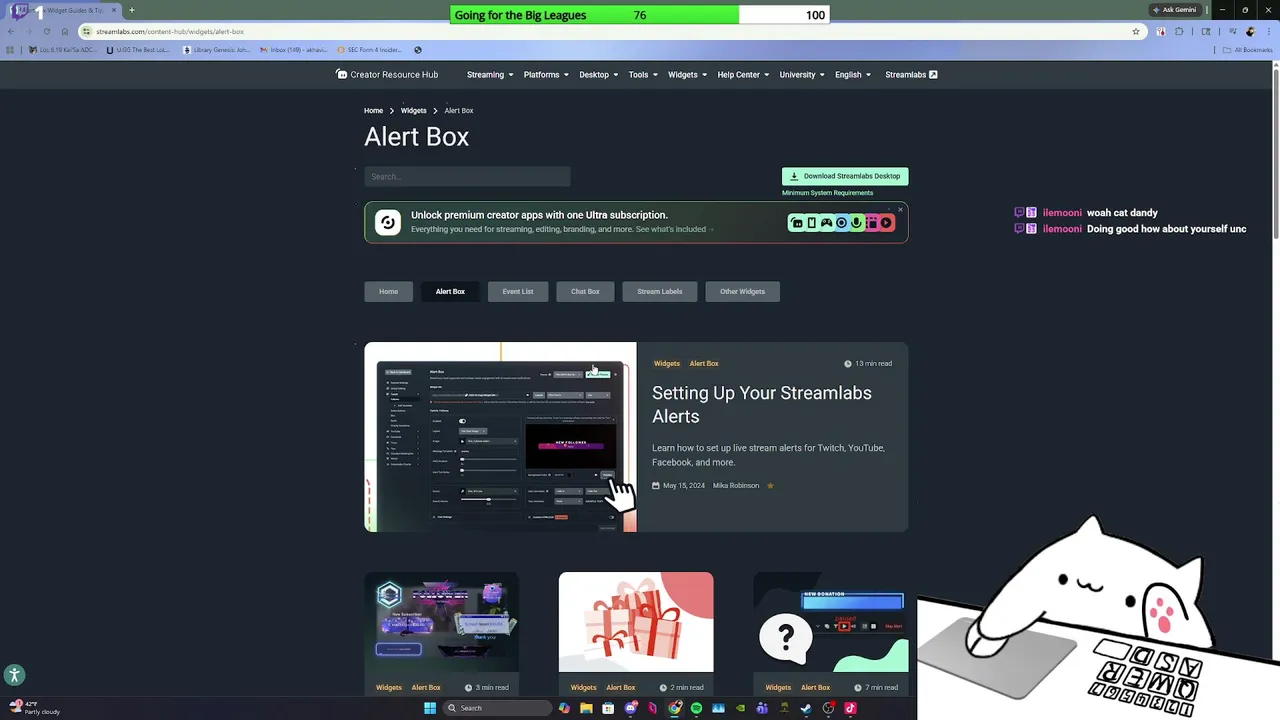The image size is (1280, 720).
Task: Open Microsoft Store from the taskbar
Action: click(608, 708)
